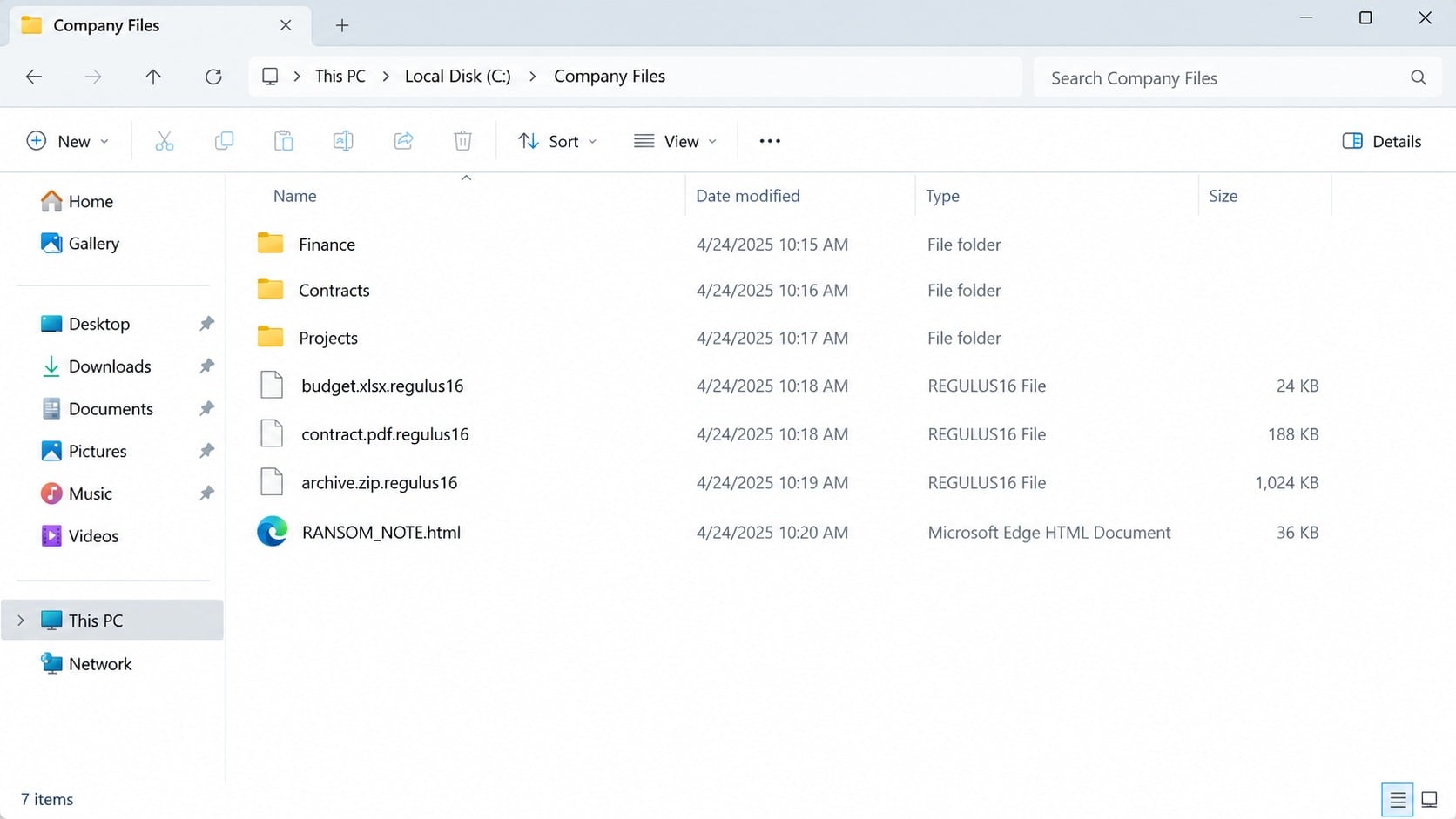This screenshot has width=1456, height=819.
Task: Select the RANSOM_NOTE.html Edge icon
Action: 273,532
